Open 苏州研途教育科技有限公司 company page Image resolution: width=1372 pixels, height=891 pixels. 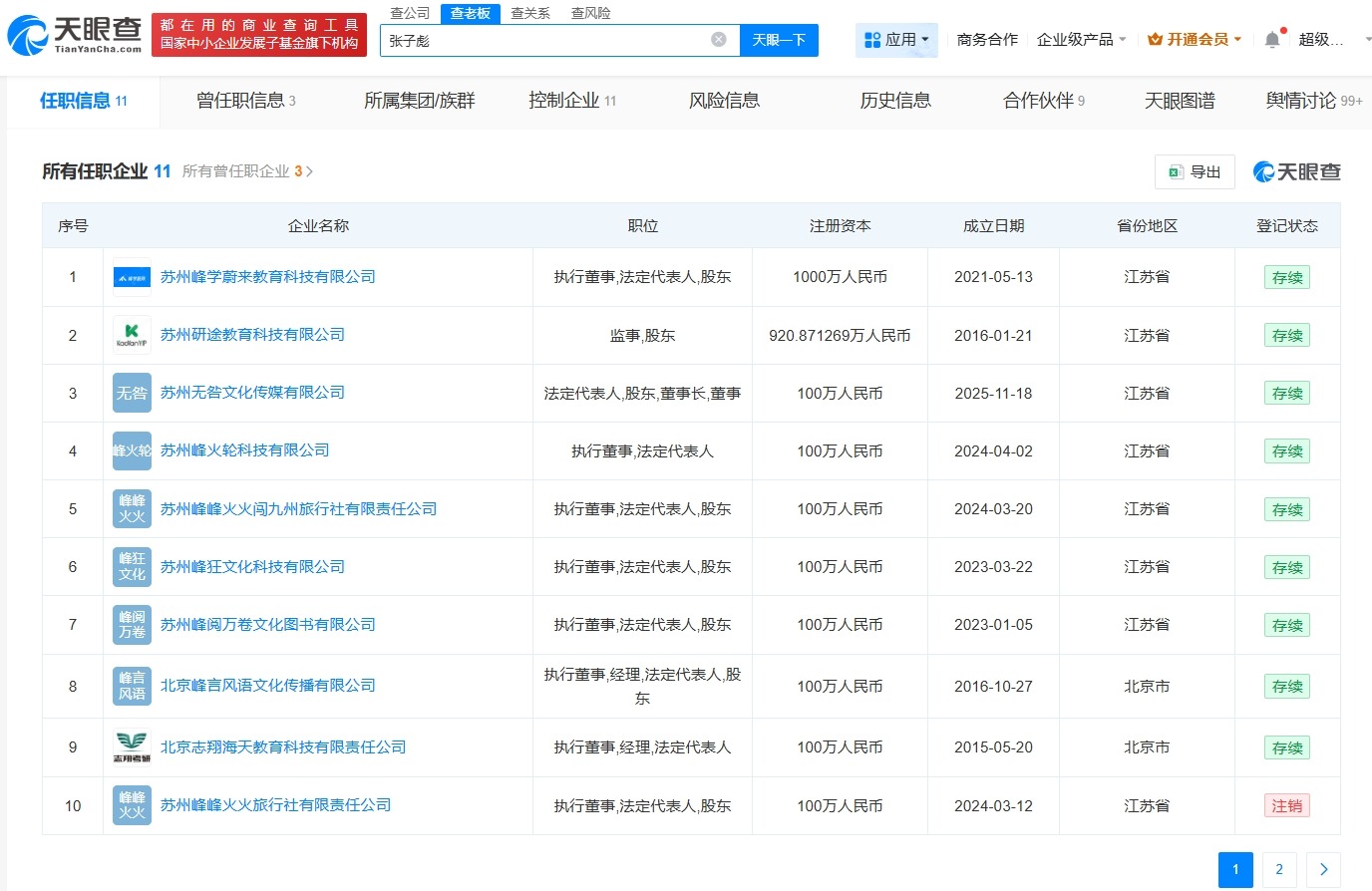click(x=250, y=335)
